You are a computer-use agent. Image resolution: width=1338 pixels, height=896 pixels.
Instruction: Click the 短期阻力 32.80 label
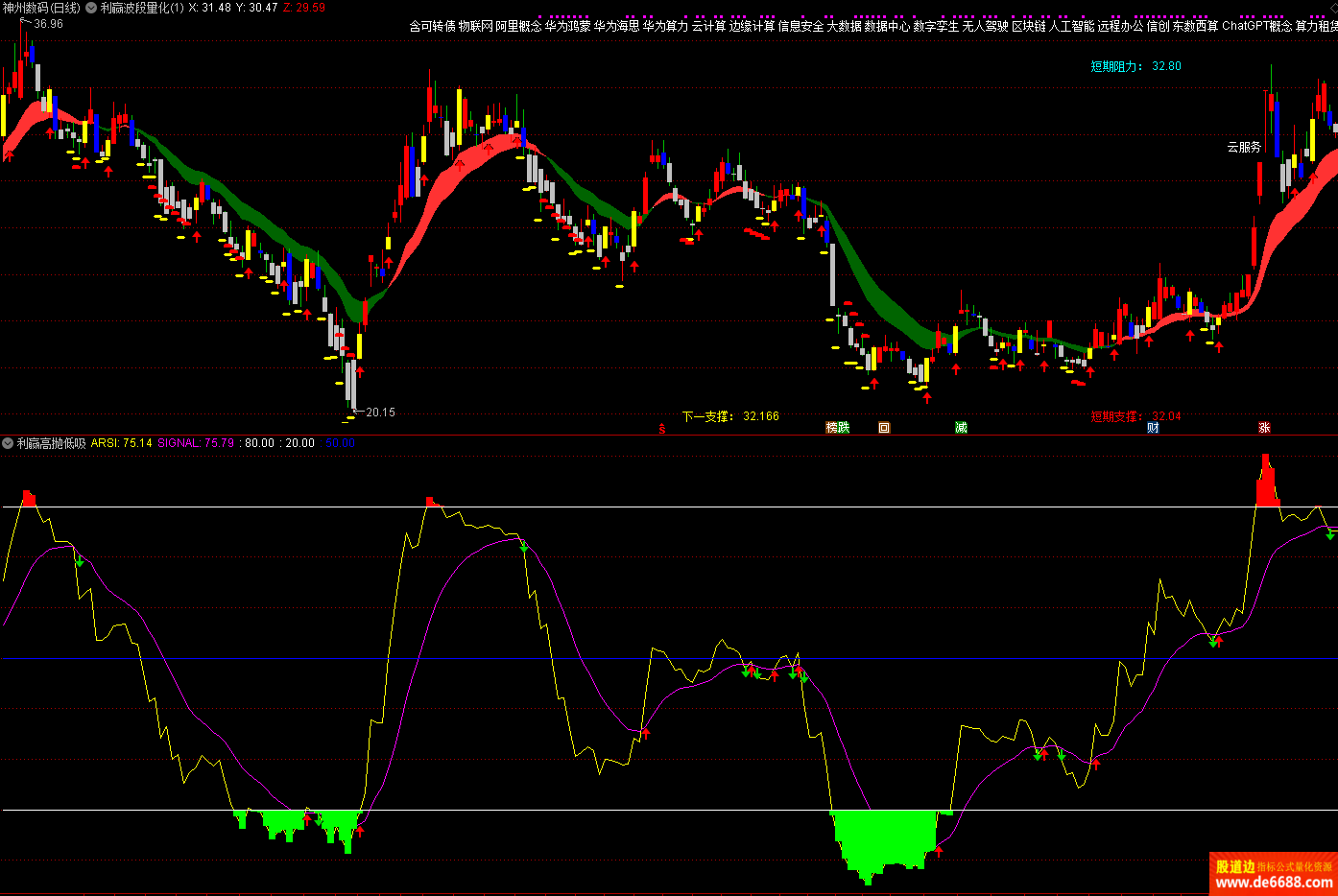click(1135, 66)
